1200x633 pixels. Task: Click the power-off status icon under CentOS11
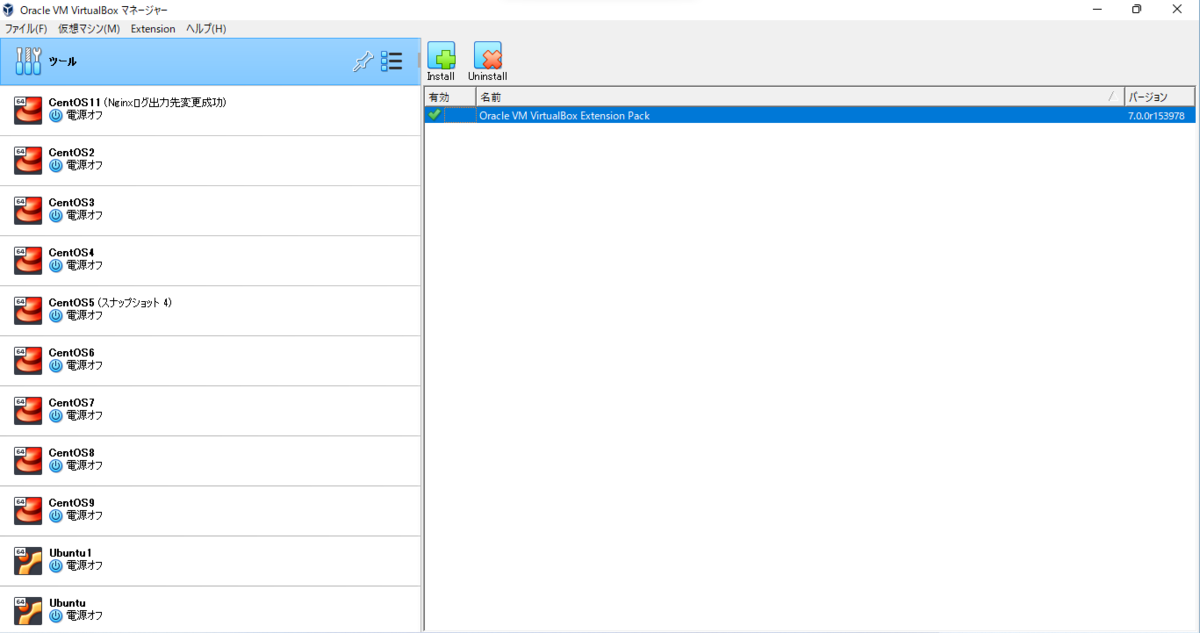[x=56, y=116]
